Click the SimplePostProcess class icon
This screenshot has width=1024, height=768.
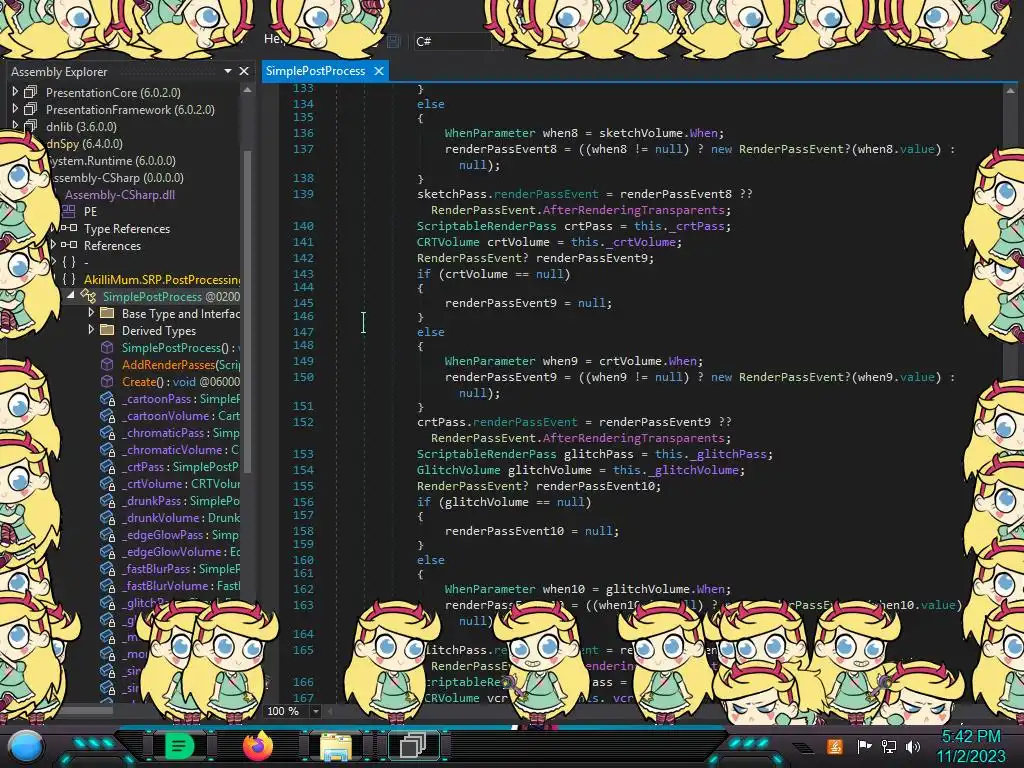point(88,296)
